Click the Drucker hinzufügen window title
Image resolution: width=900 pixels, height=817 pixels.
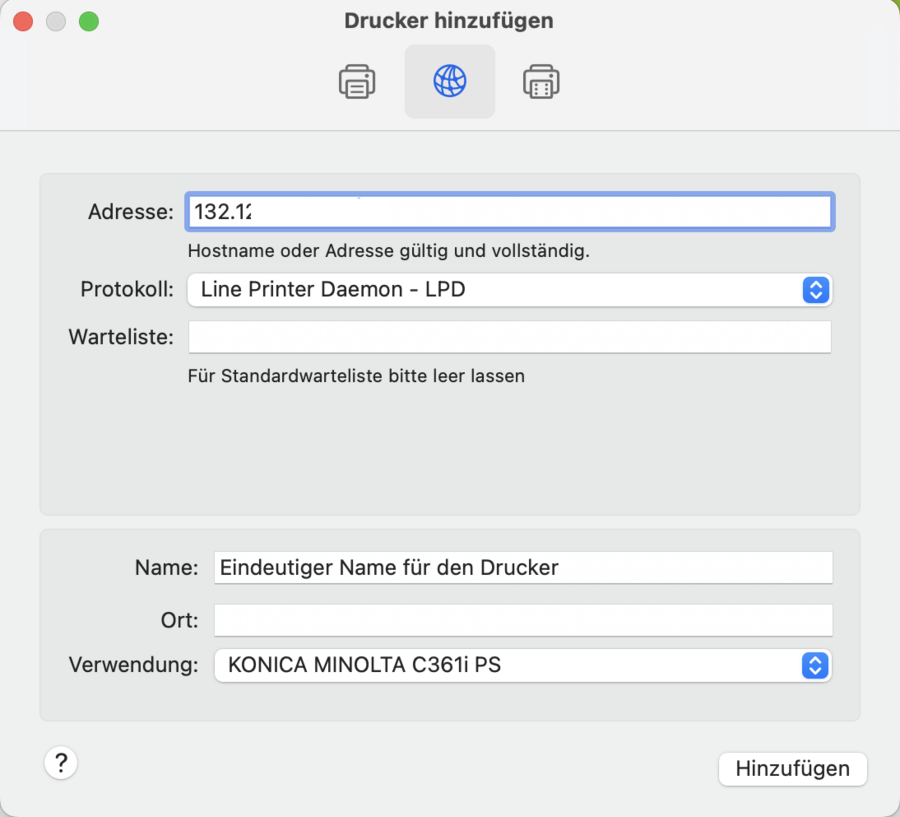click(449, 21)
